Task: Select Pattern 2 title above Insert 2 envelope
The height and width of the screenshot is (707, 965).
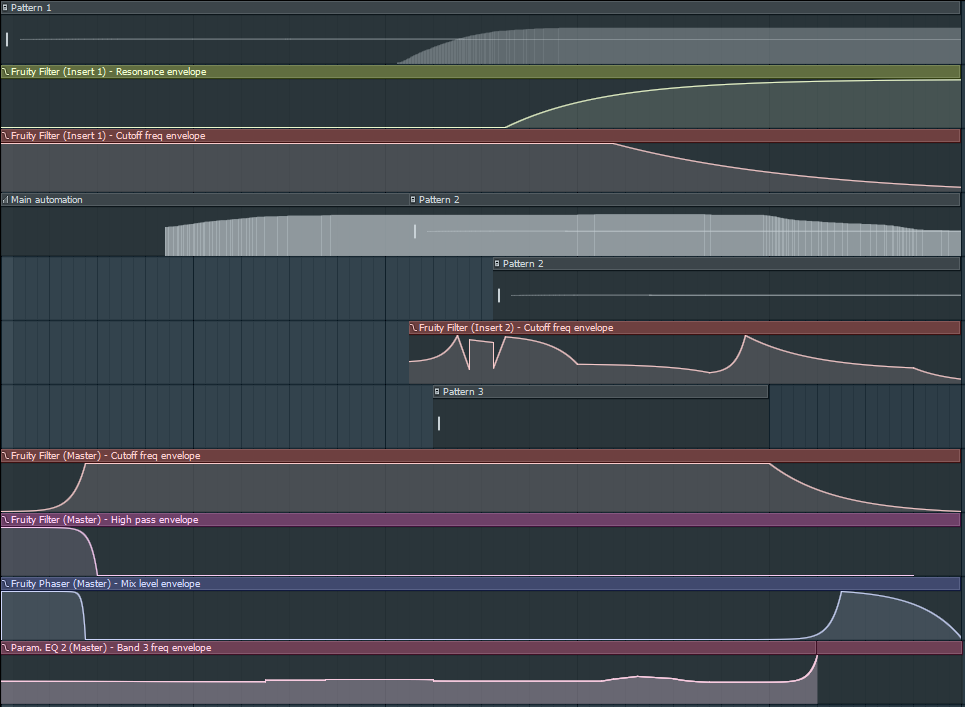Action: tap(523, 264)
